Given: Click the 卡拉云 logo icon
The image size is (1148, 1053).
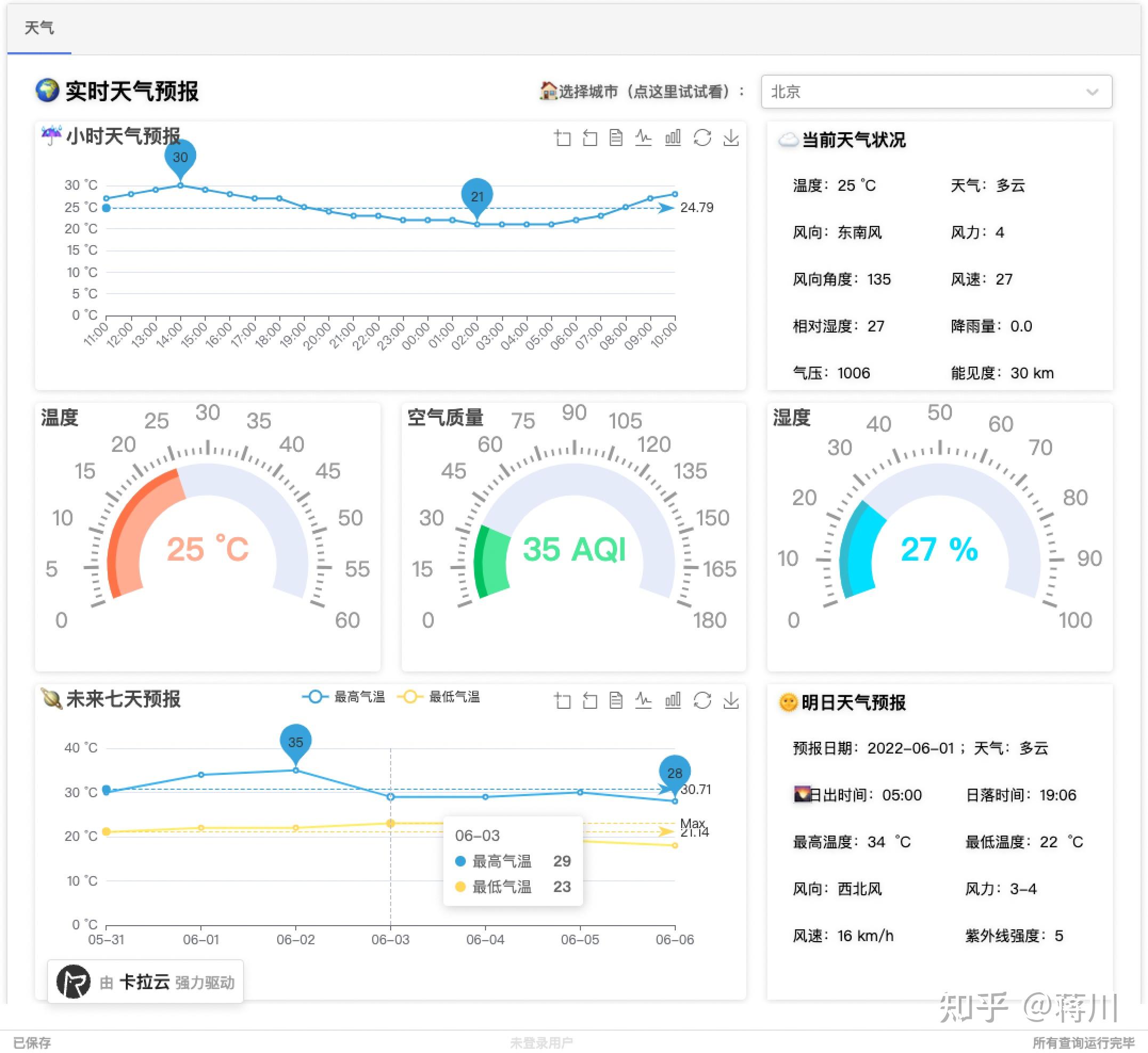Looking at the screenshot, I should click(x=74, y=982).
